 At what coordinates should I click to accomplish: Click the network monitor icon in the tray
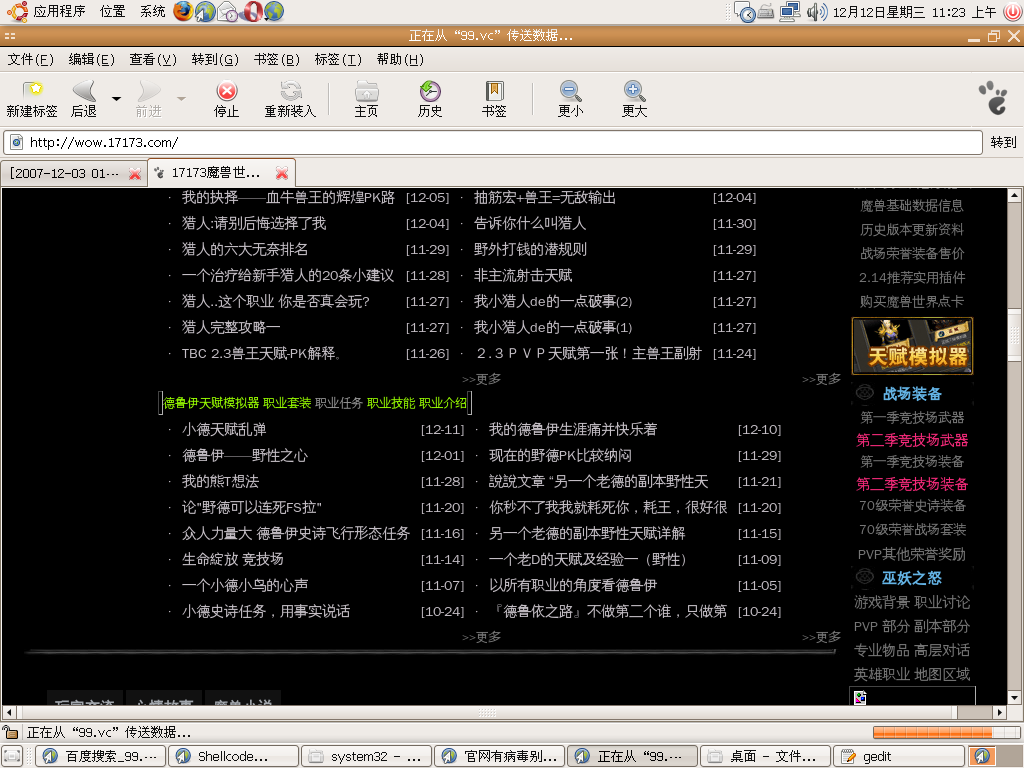pos(790,12)
